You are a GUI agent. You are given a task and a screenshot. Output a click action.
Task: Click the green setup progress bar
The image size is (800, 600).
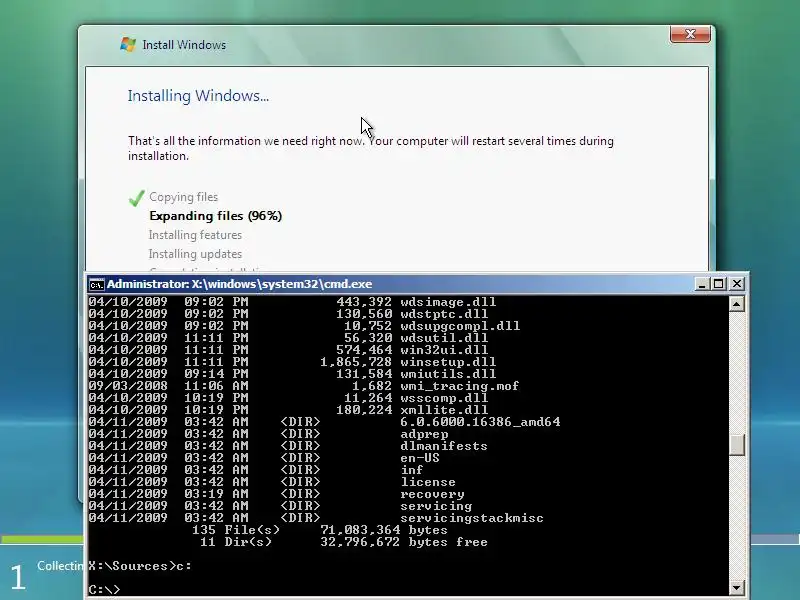coord(42,539)
